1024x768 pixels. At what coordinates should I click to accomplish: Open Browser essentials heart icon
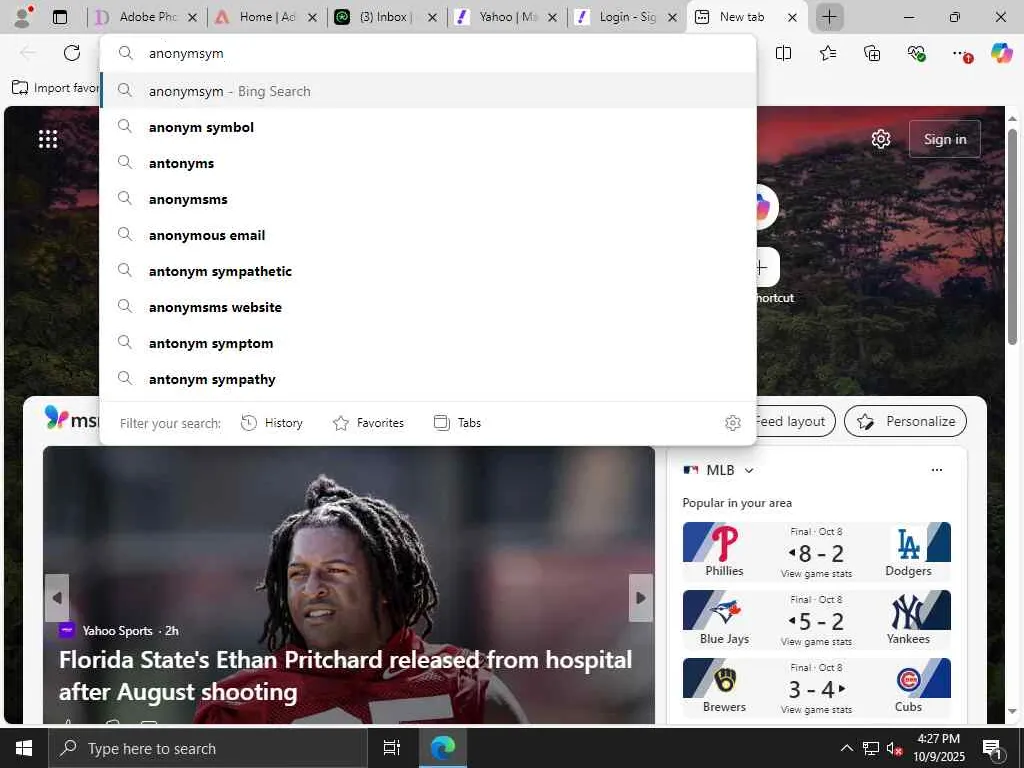[916, 53]
